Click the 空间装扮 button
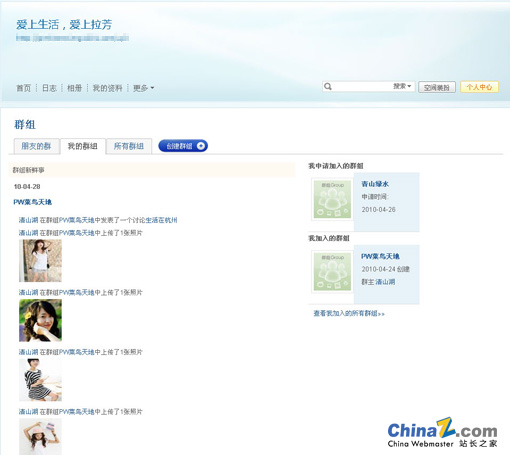 coord(437,87)
